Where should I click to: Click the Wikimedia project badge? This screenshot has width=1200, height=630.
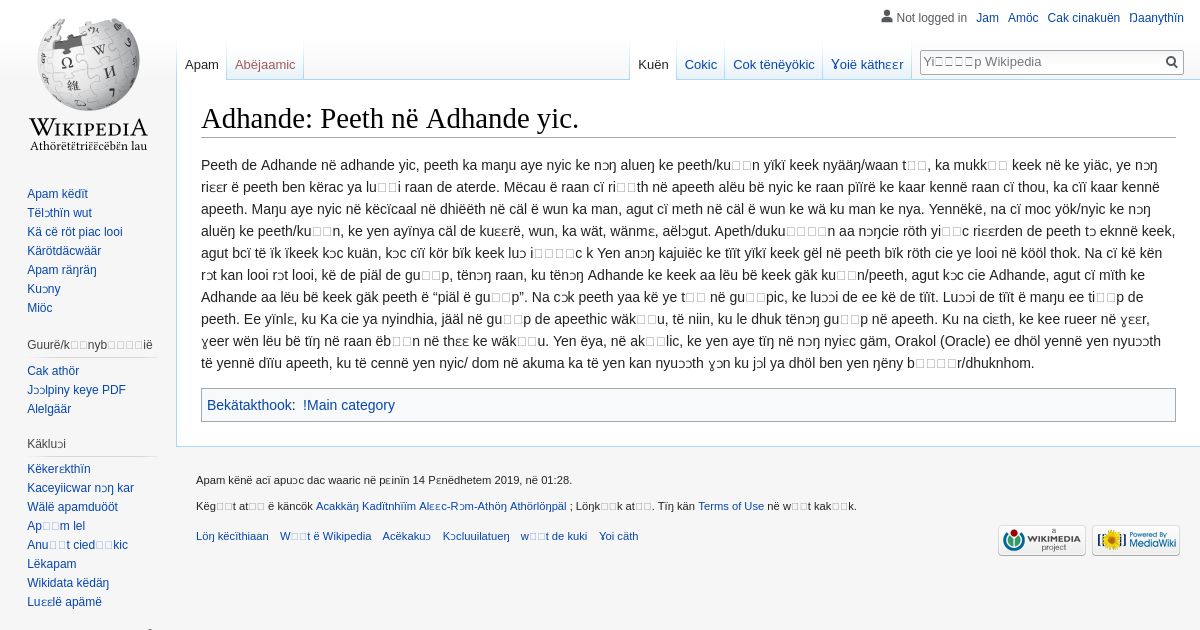pyautogui.click(x=1041, y=540)
